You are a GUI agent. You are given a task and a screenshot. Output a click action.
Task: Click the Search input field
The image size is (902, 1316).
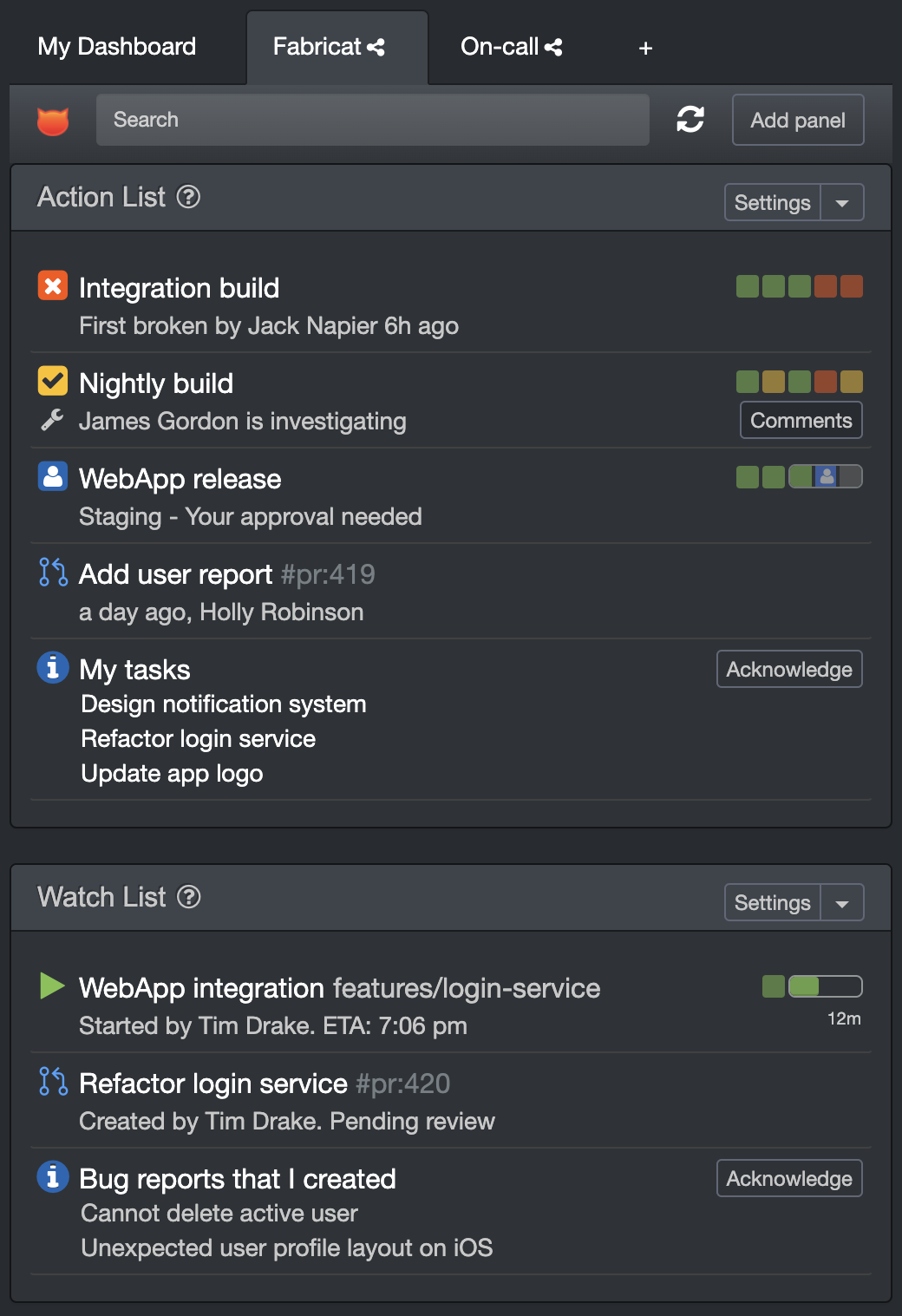373,120
